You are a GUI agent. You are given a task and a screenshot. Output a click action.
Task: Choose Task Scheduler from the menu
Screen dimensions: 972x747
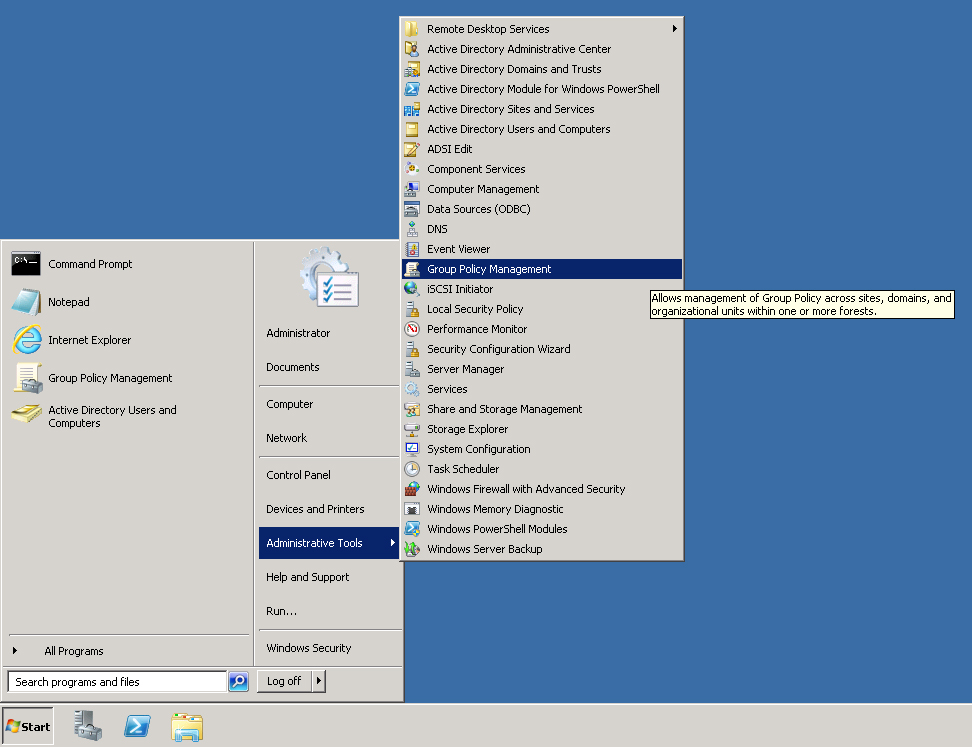(463, 469)
